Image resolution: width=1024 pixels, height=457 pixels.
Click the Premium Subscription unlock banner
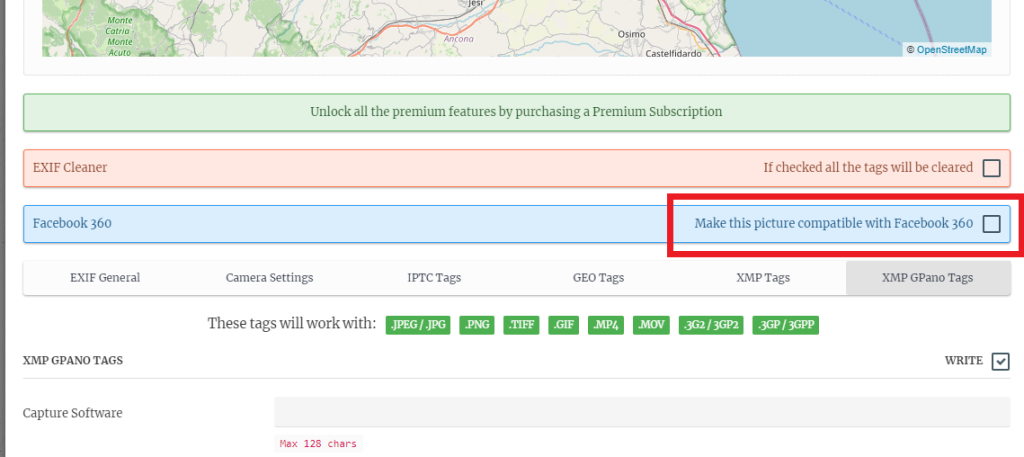(x=517, y=112)
